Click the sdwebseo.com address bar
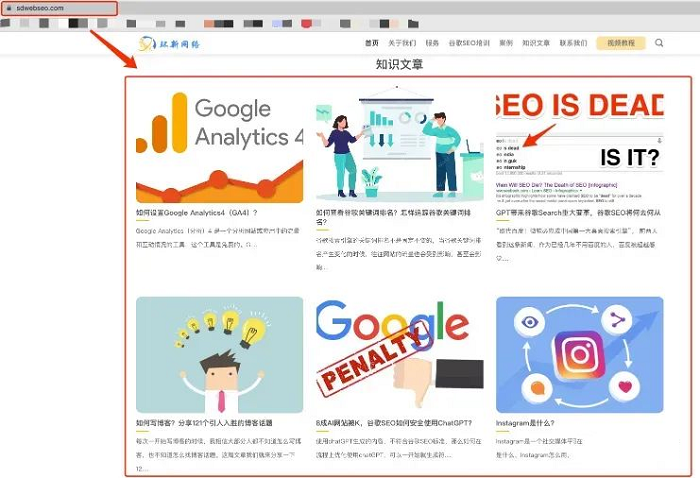 [59, 8]
